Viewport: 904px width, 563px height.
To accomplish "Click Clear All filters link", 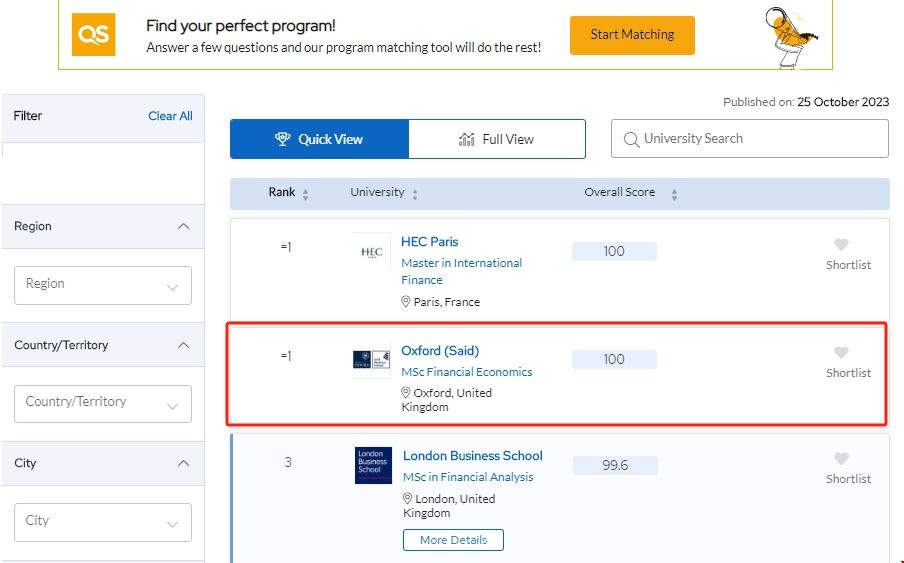I will point(170,116).
